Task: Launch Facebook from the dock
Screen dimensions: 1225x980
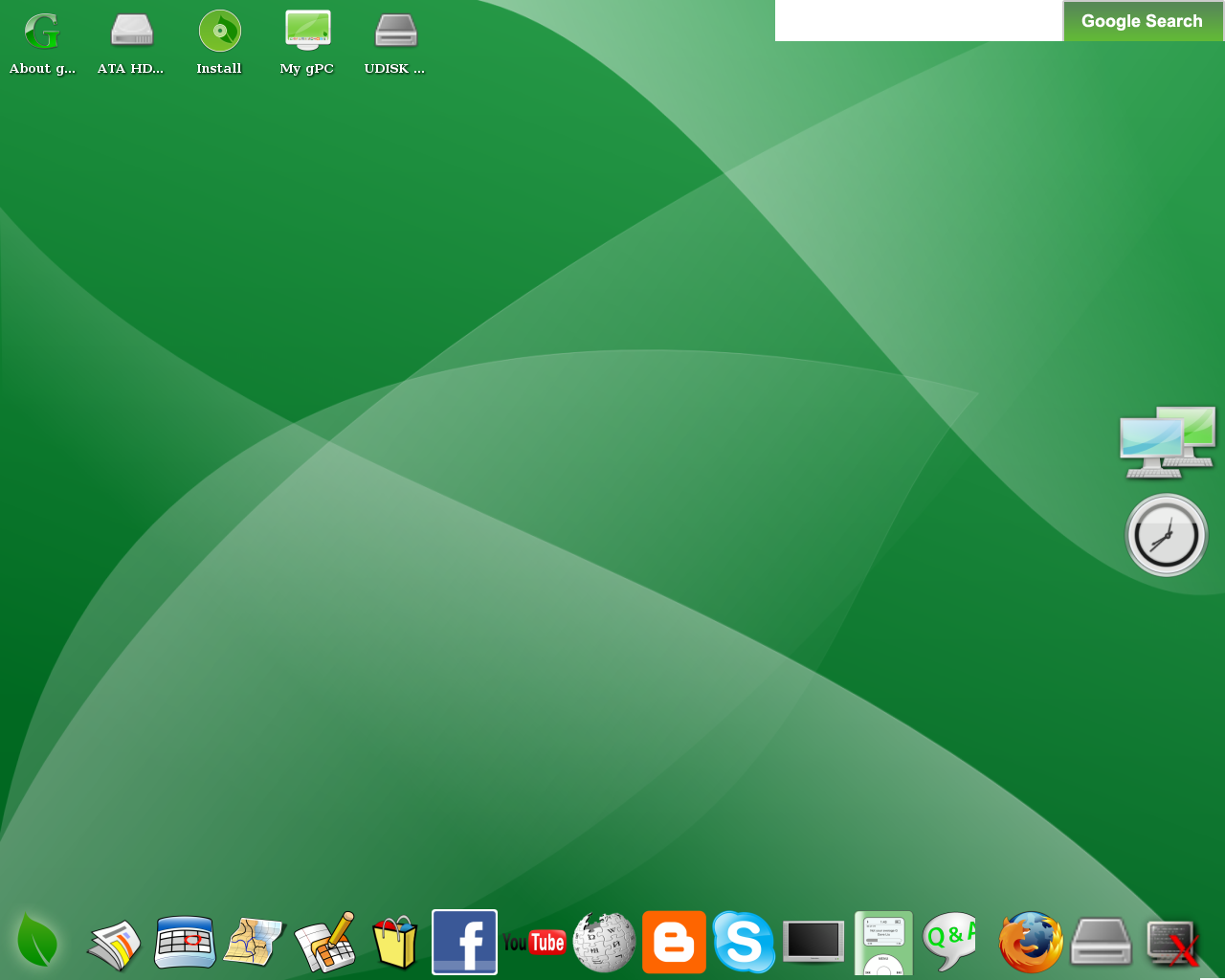Action: point(464,942)
